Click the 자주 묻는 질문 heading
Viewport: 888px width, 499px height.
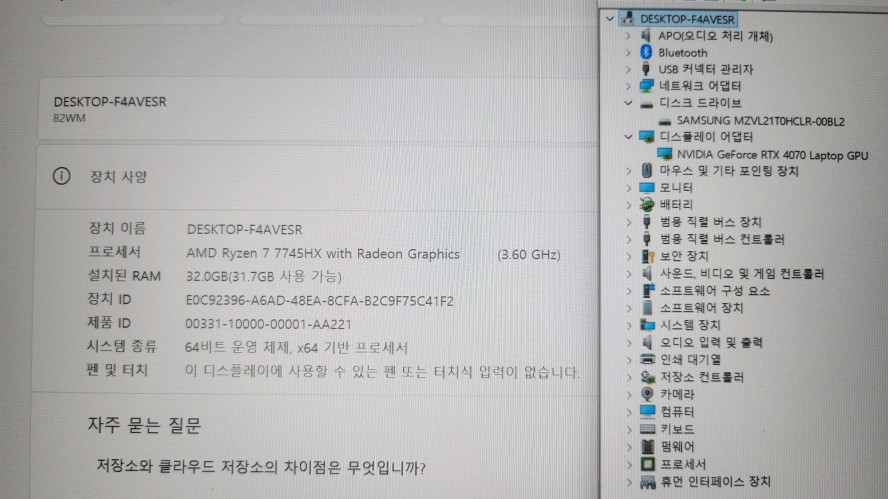(x=144, y=425)
